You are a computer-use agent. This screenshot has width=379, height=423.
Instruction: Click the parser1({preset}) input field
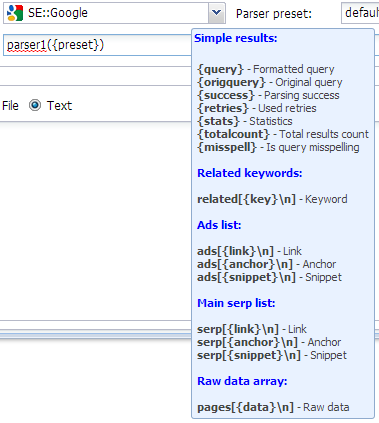tap(97, 45)
